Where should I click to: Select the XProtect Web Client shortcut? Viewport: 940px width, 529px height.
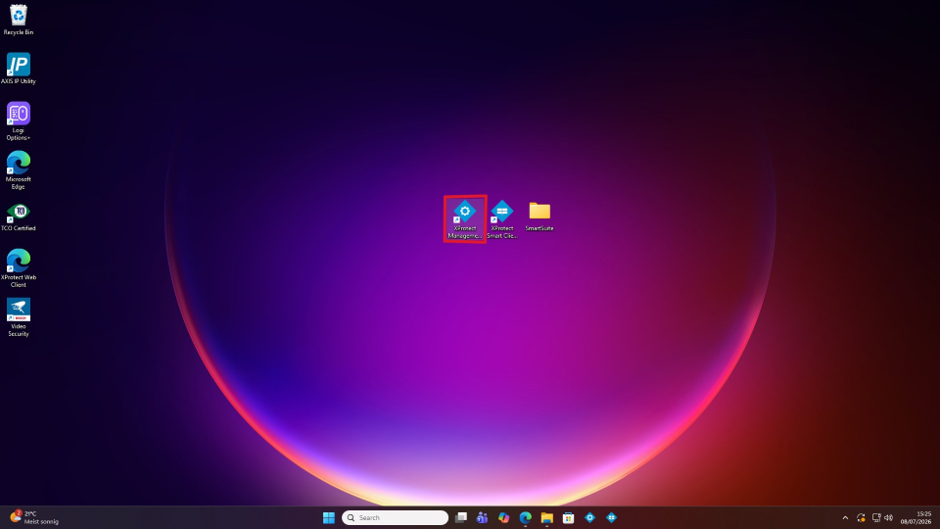click(19, 268)
